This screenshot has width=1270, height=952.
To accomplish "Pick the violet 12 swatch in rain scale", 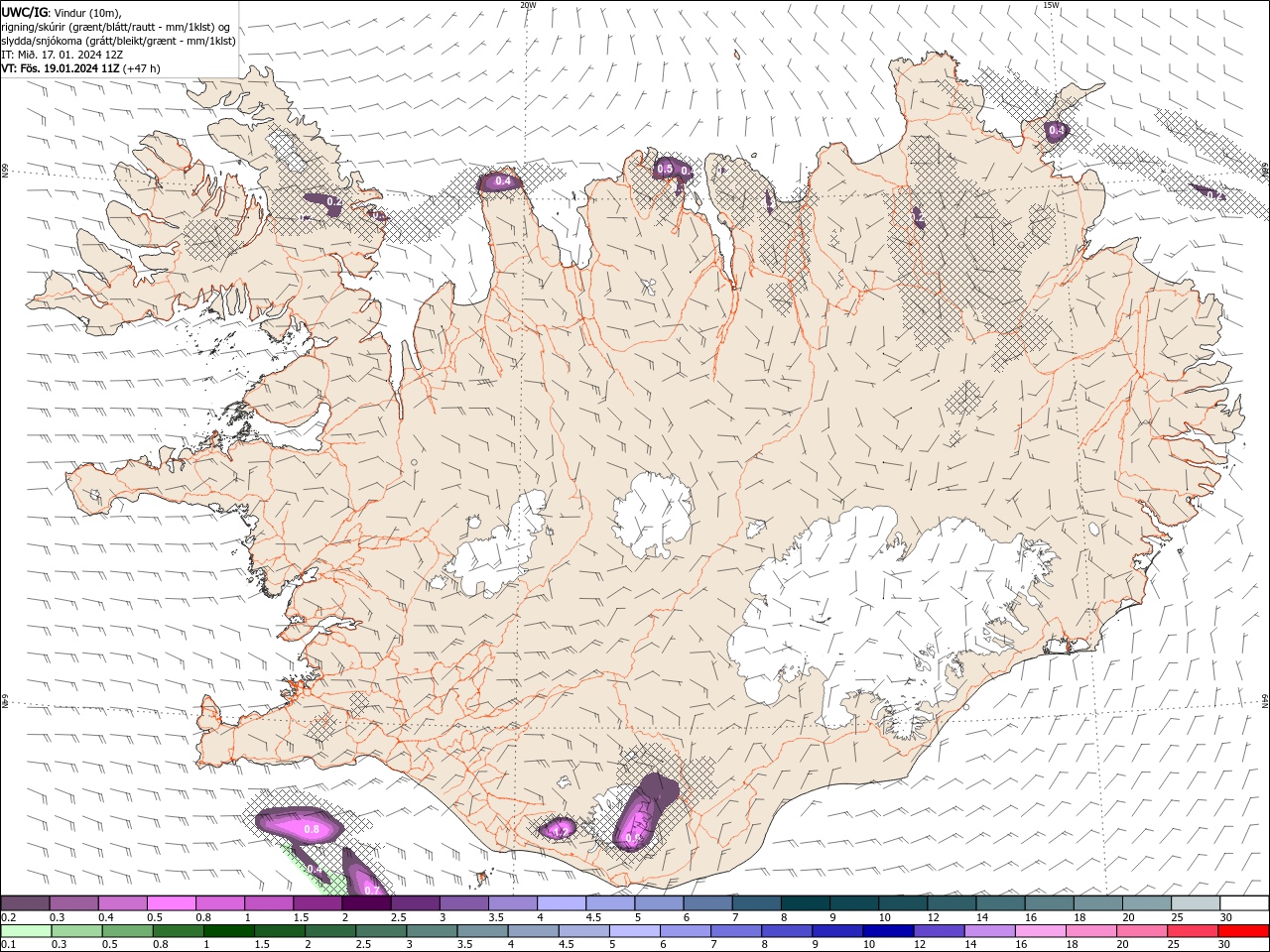I will click(938, 931).
